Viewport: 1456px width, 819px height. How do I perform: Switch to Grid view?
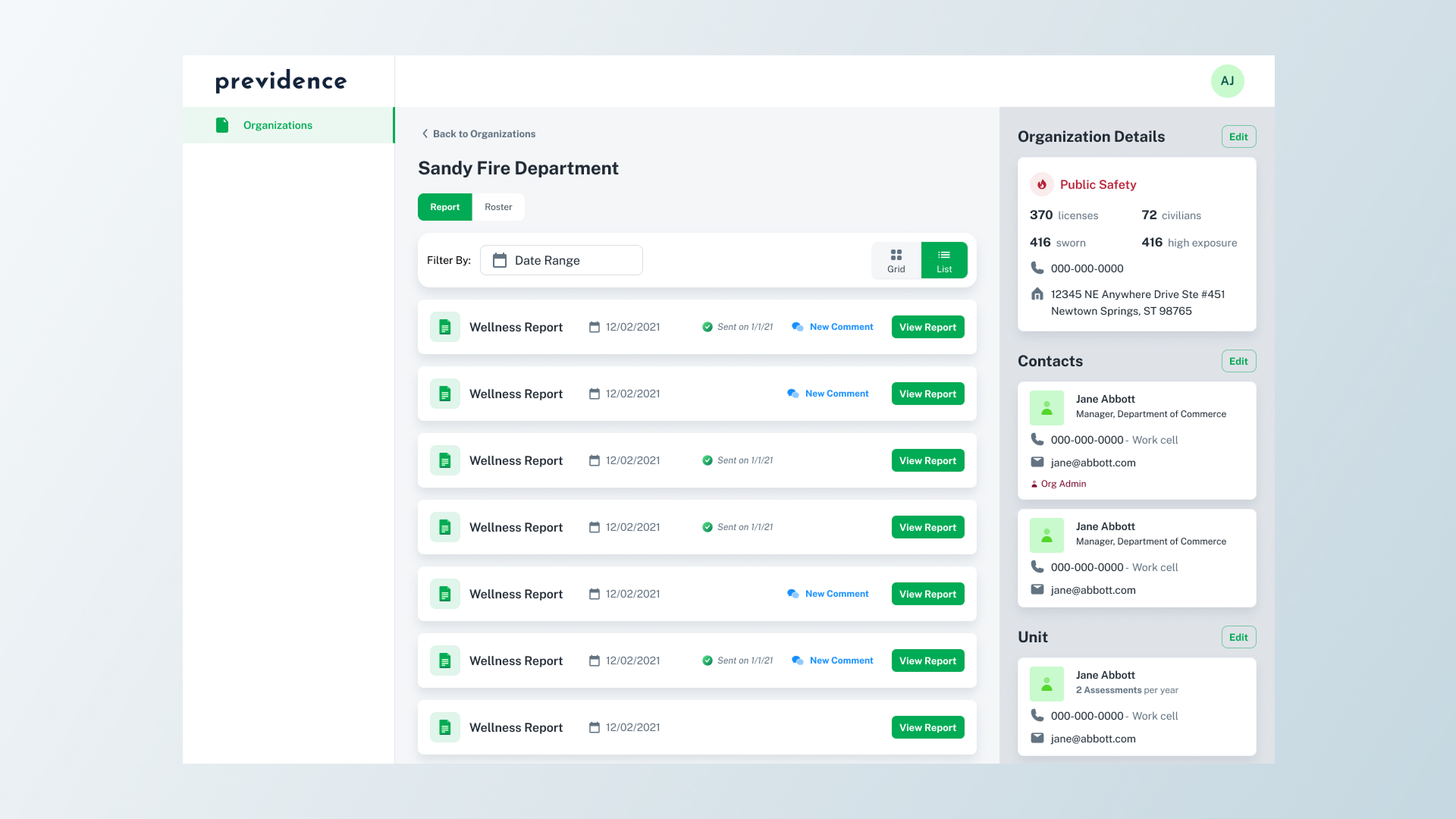click(x=896, y=260)
